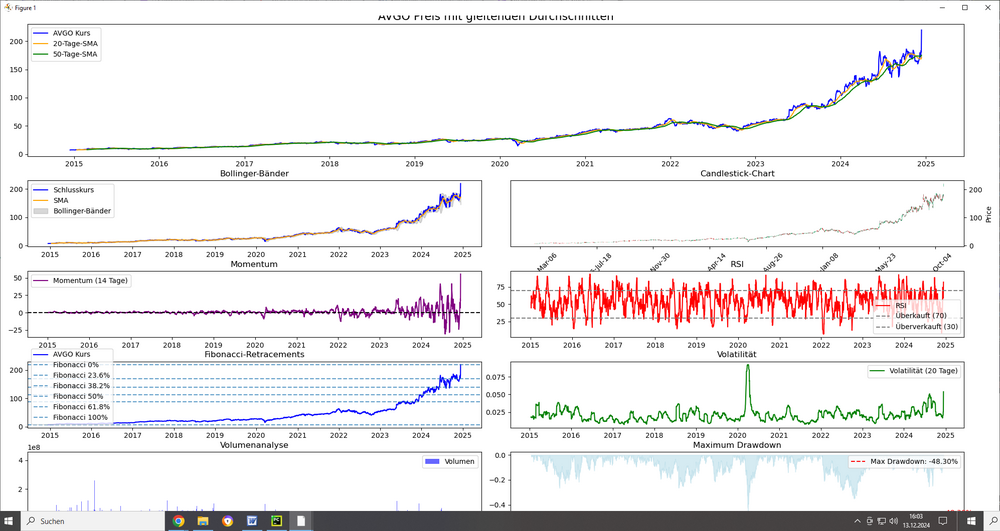Screen dimensions: 1000x531
Task: Open File Explorer from the taskbar
Action: tap(203, 521)
